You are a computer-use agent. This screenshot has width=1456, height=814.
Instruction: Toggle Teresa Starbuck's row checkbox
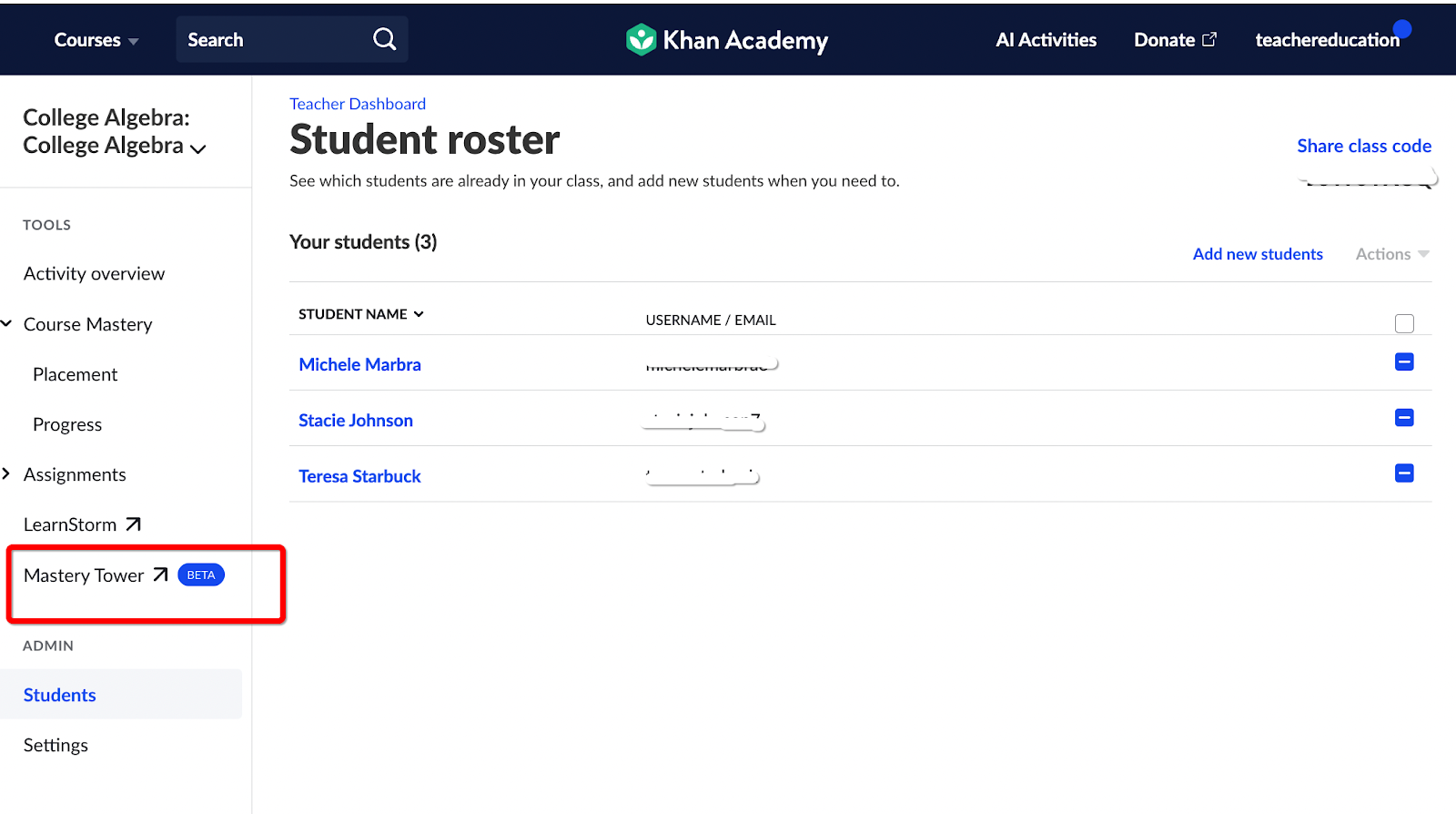(x=1404, y=473)
